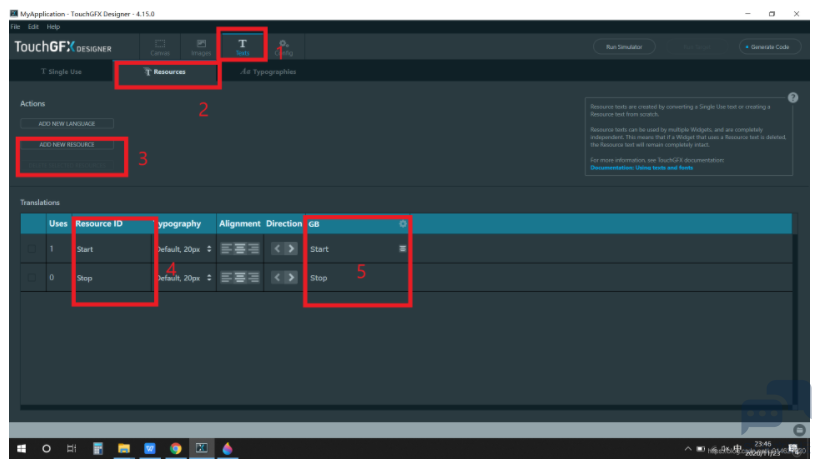The width and height of the screenshot is (820, 463).
Task: Align Start row text center
Action: coord(240,249)
